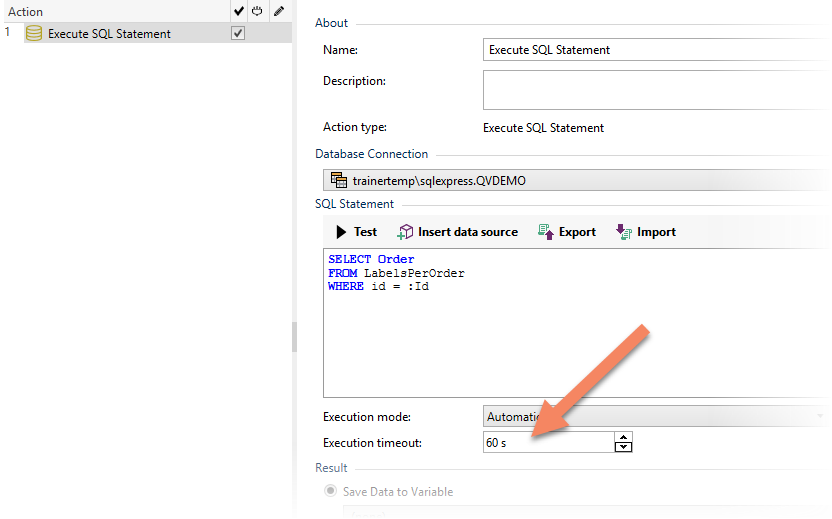The width and height of the screenshot is (832, 519).
Task: Click into the Name text field
Action: point(650,49)
